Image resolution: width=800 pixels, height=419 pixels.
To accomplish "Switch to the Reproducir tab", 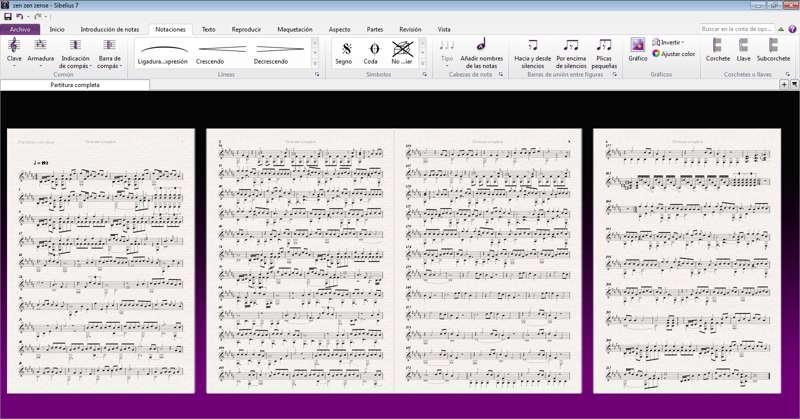I will pyautogui.click(x=246, y=30).
